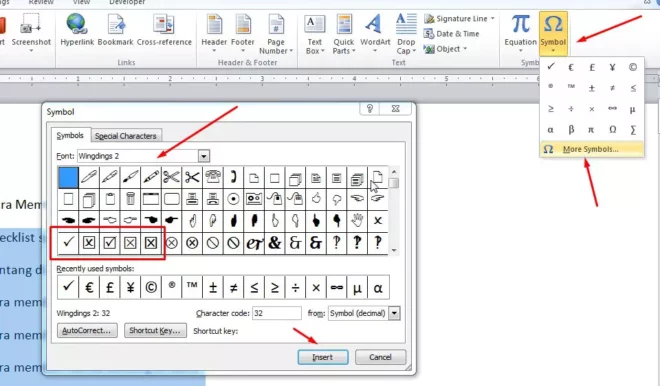This screenshot has width=660, height=386.
Task: Choose the trademark sign in Recently used symbols
Action: click(x=192, y=288)
